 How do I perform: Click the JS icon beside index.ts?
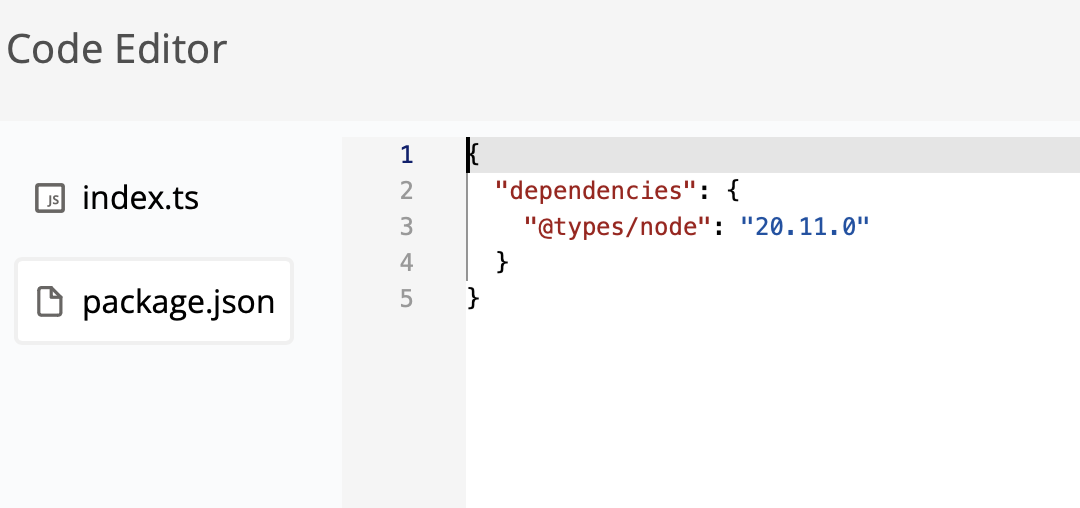[x=49, y=198]
